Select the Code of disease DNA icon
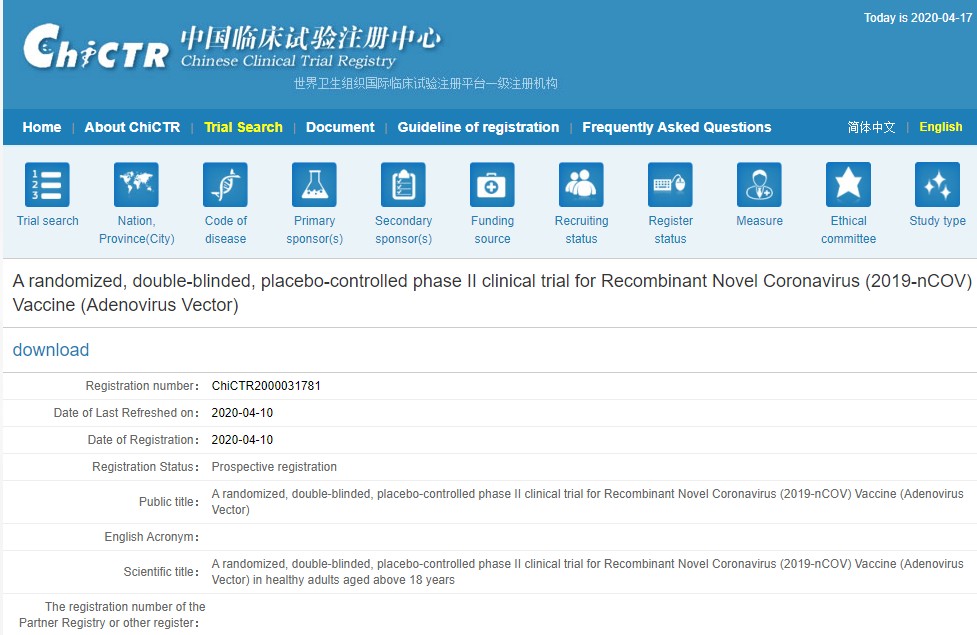The image size is (977, 635). (225, 185)
